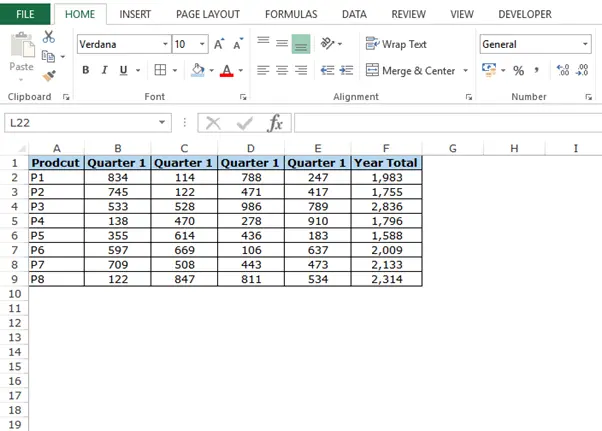
Task: Click the Cut scissors icon
Action: pos(49,37)
